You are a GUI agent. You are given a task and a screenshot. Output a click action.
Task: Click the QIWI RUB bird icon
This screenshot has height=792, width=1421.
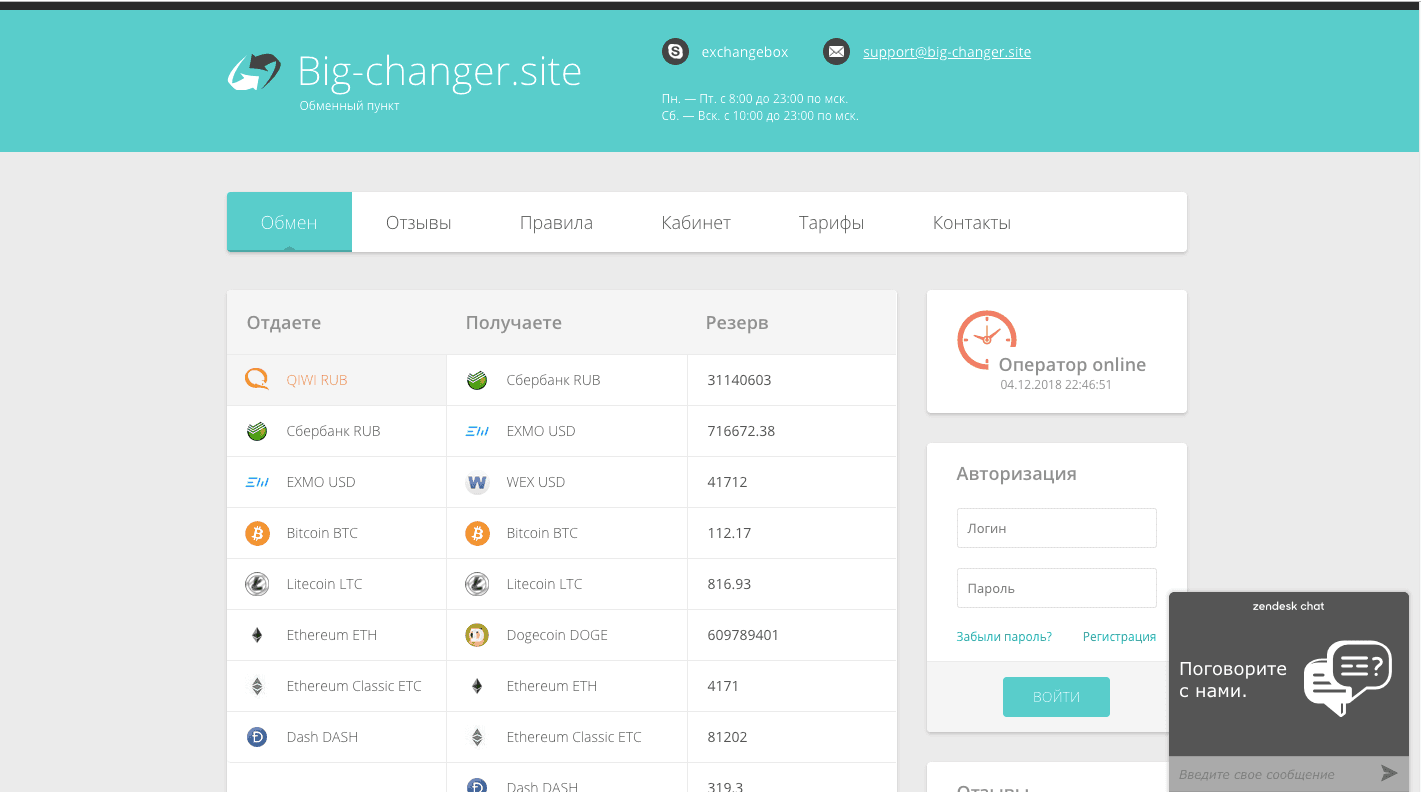pos(257,379)
